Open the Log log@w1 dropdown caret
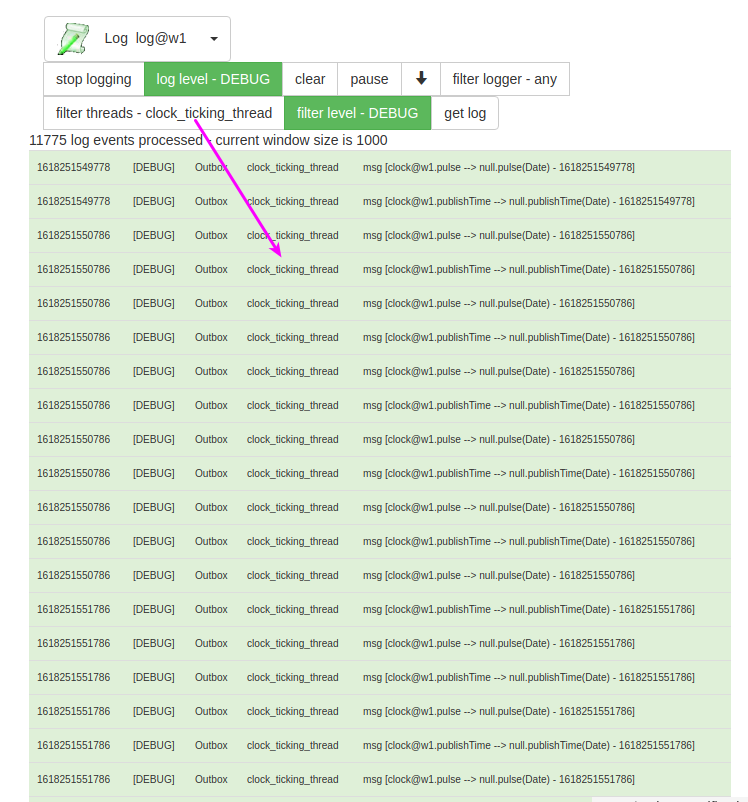Viewport: 748px width, 802px height. point(214,39)
